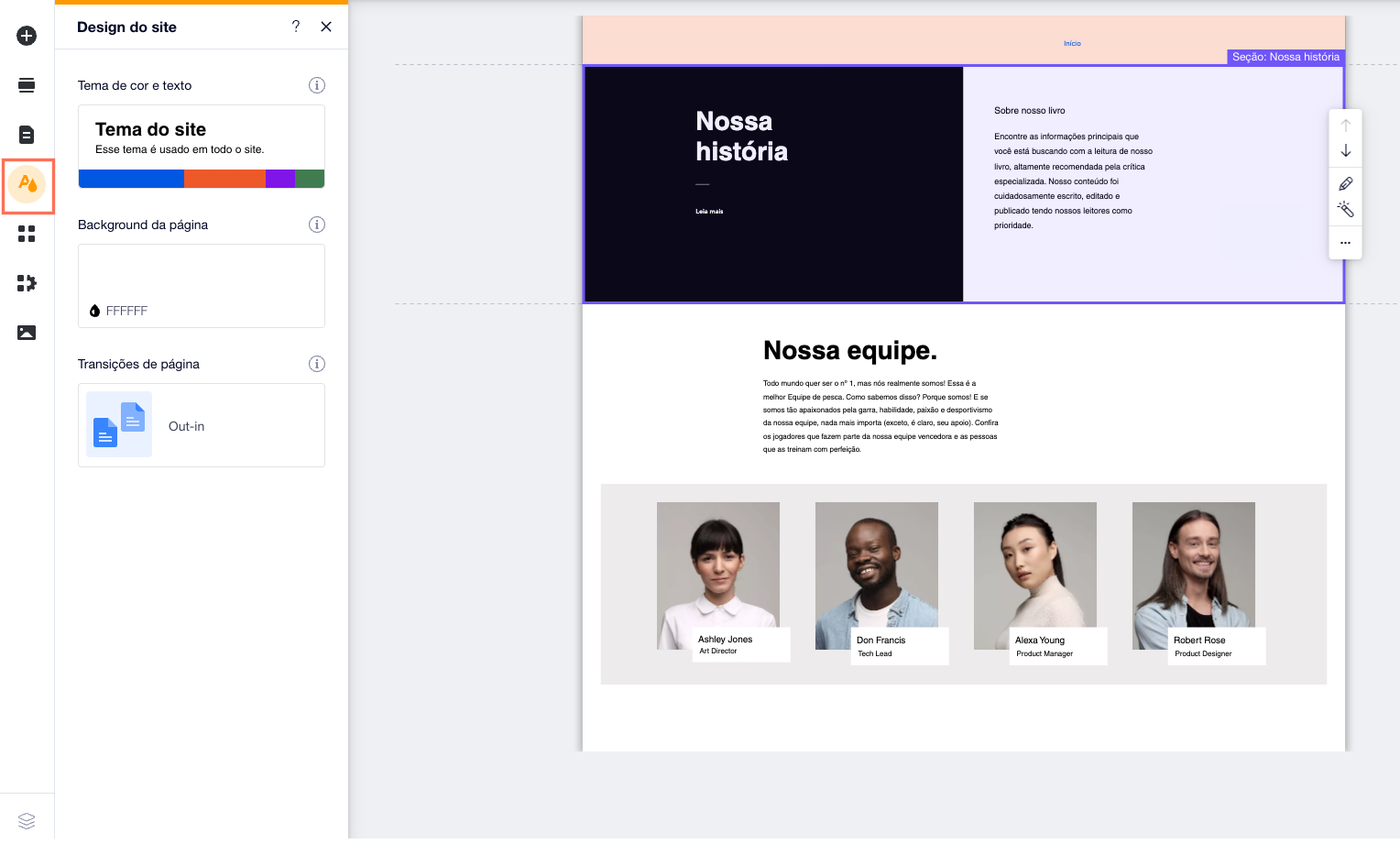Select the Design do site sidebar icon
This screenshot has width=1400, height=844.
[27, 186]
